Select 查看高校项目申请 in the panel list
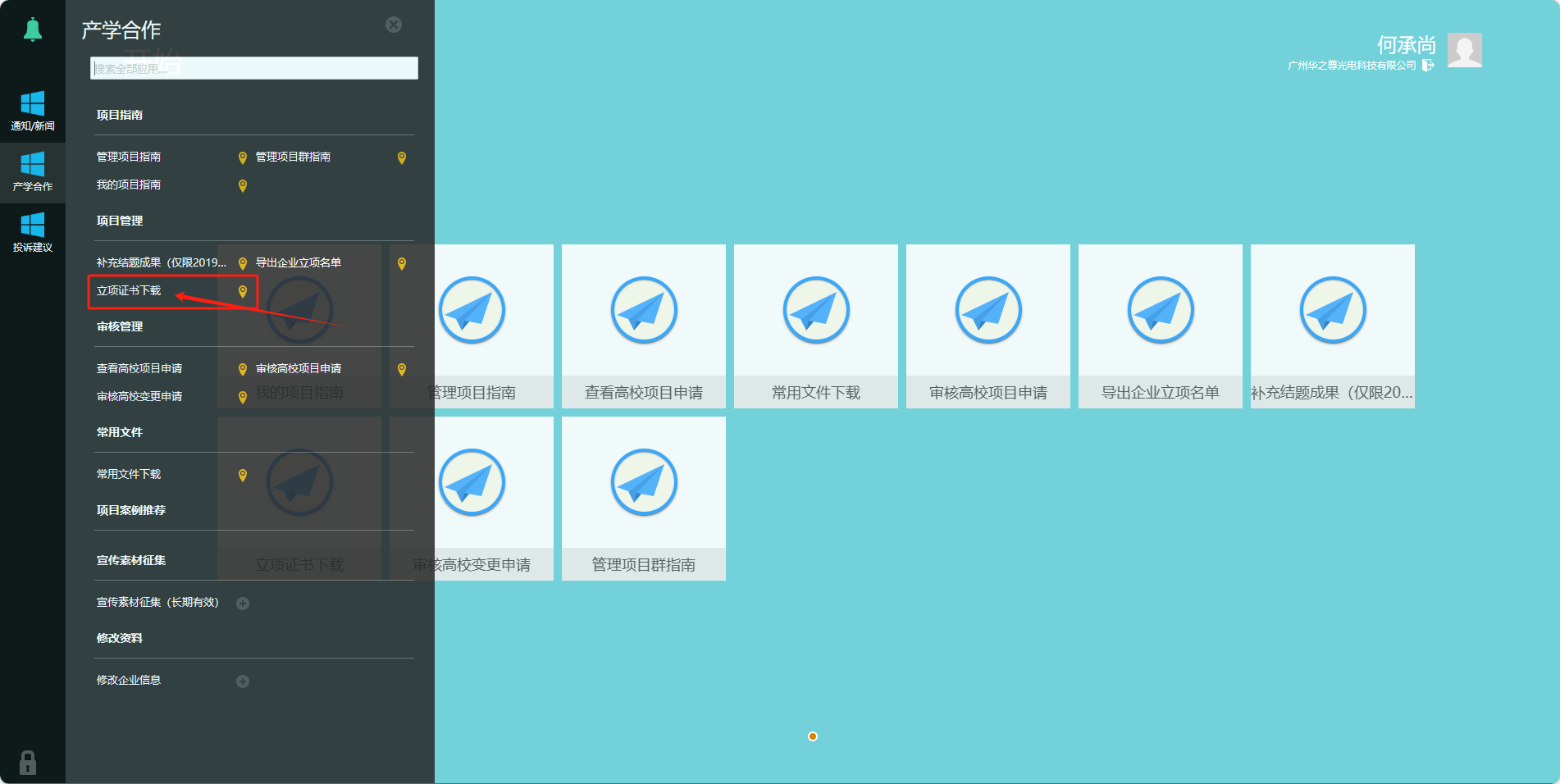 [x=139, y=368]
